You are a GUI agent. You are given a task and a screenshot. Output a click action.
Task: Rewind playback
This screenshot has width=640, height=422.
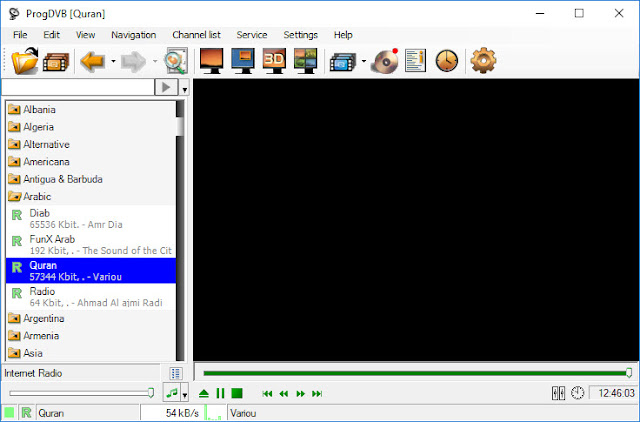pos(284,394)
